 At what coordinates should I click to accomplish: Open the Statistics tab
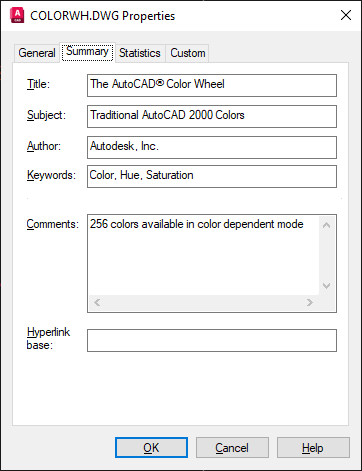pos(140,53)
